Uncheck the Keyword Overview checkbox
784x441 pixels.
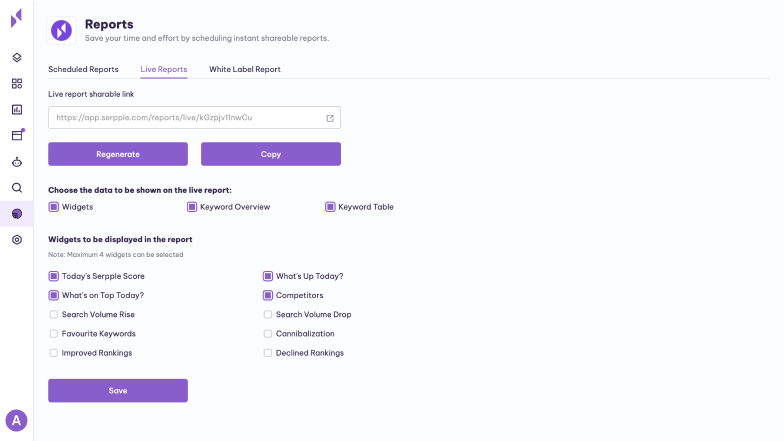point(192,207)
